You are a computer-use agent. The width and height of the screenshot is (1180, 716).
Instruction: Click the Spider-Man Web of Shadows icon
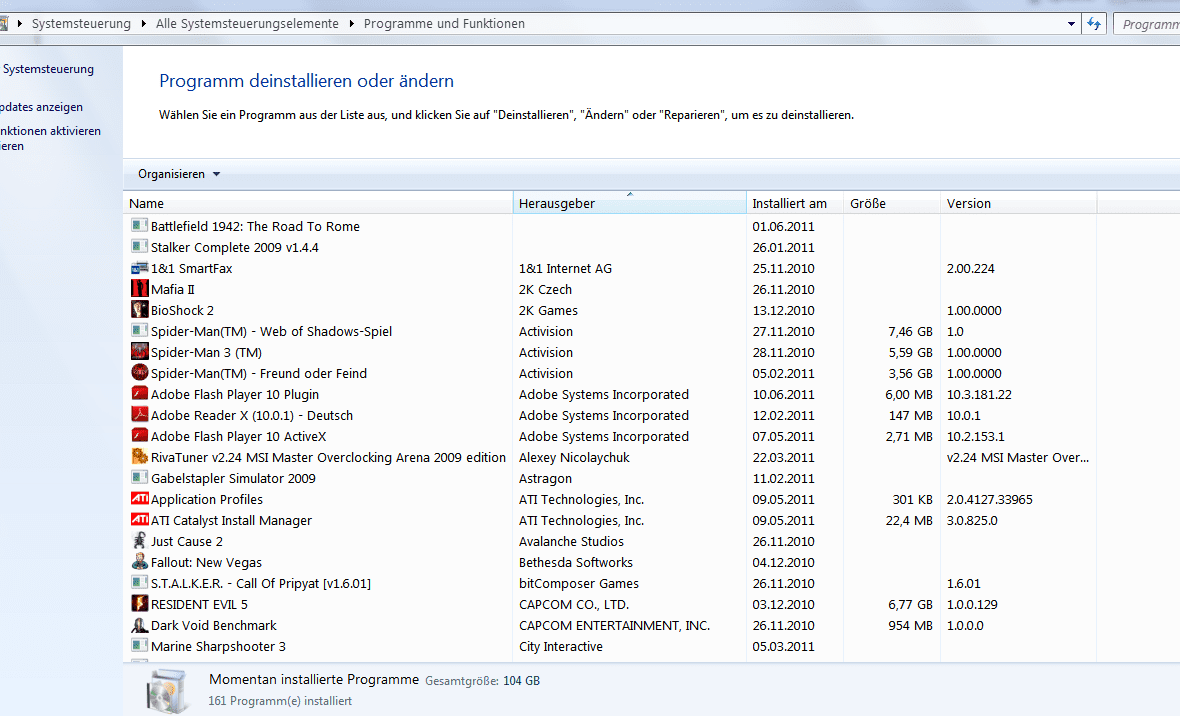pos(139,331)
